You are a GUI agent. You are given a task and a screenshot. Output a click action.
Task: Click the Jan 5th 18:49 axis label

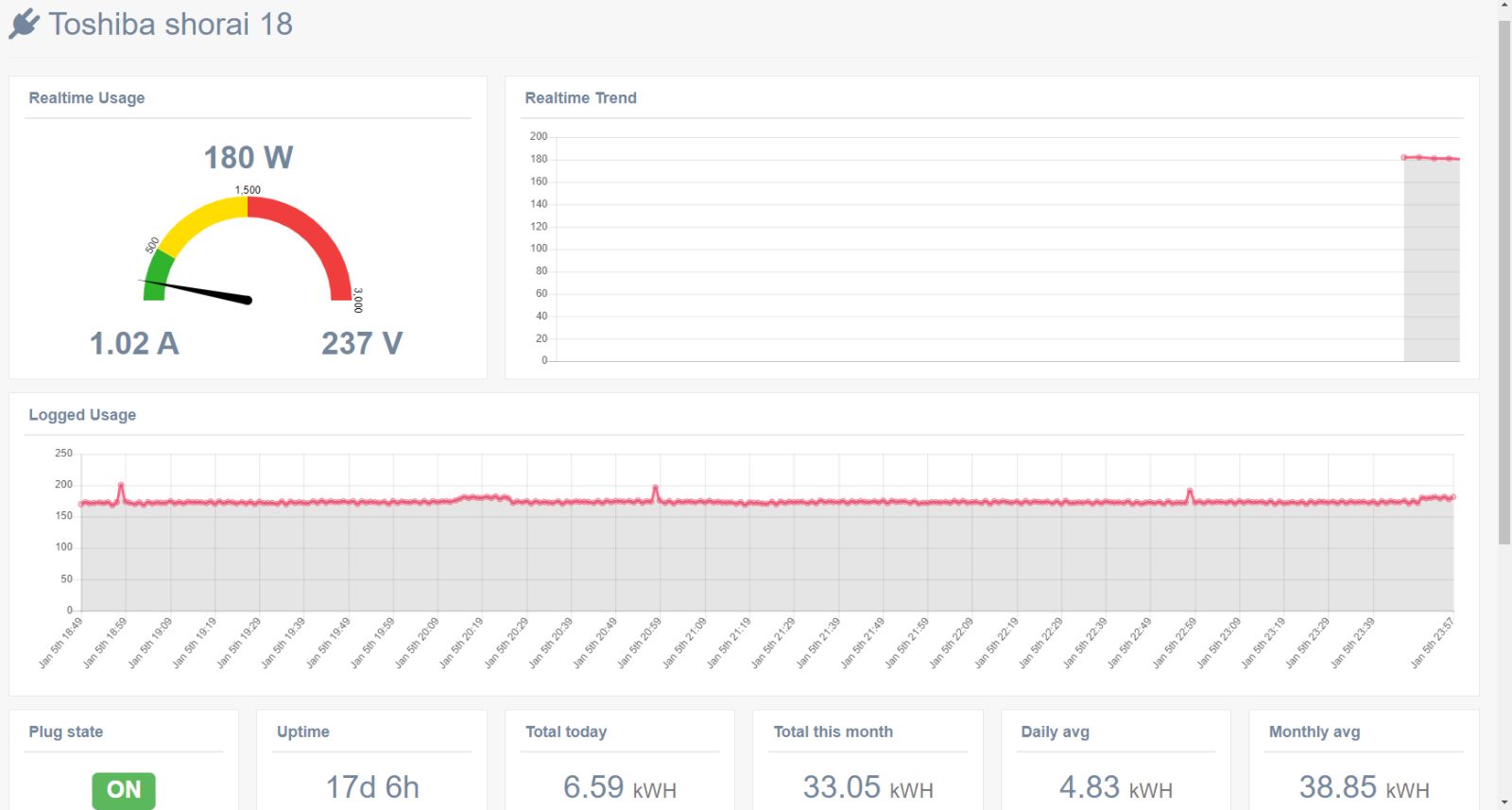pyautogui.click(x=60, y=643)
